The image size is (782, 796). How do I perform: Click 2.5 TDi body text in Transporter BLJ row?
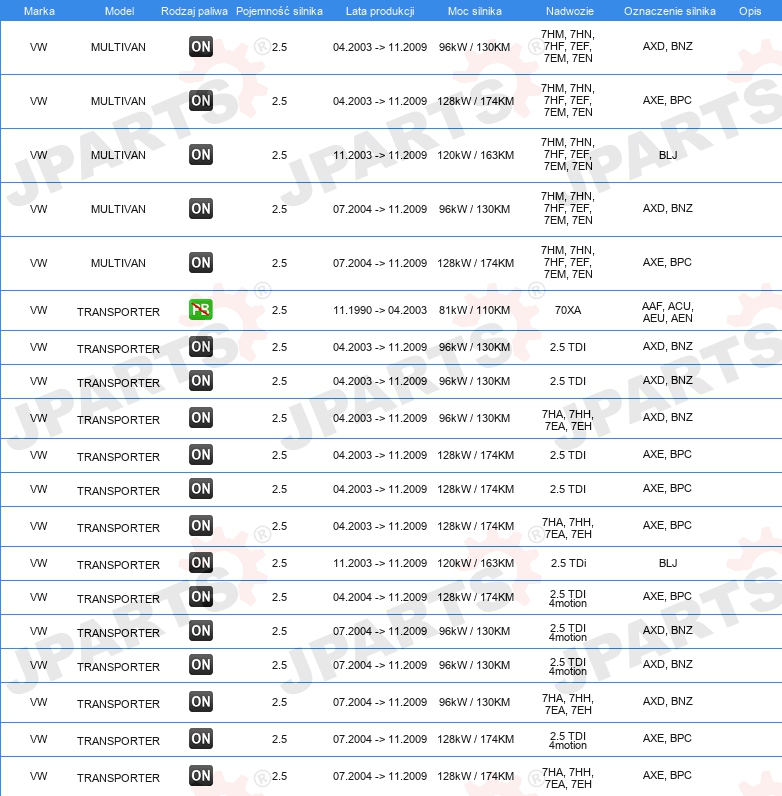coord(568,563)
